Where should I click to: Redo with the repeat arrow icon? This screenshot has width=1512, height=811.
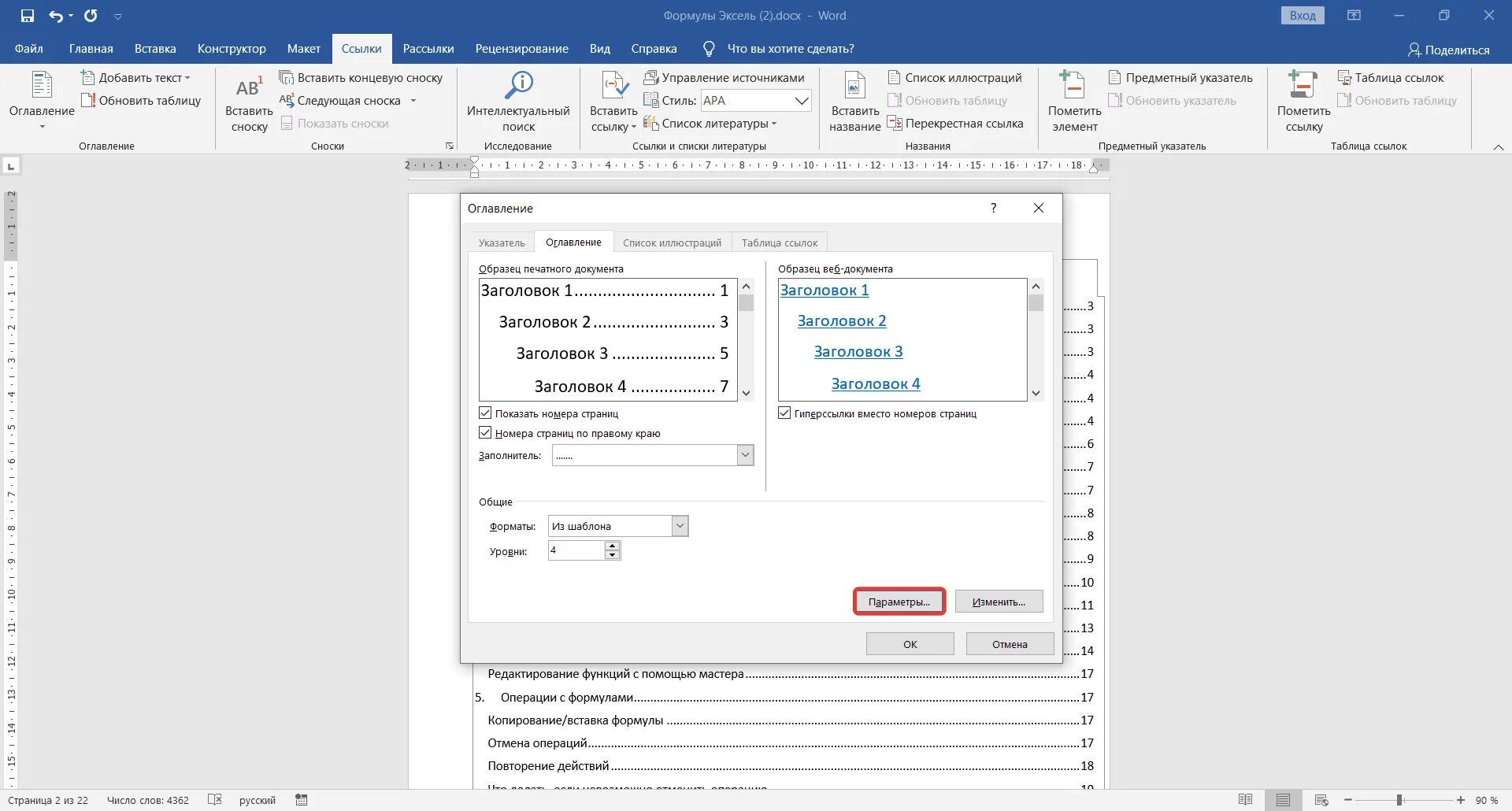point(91,16)
